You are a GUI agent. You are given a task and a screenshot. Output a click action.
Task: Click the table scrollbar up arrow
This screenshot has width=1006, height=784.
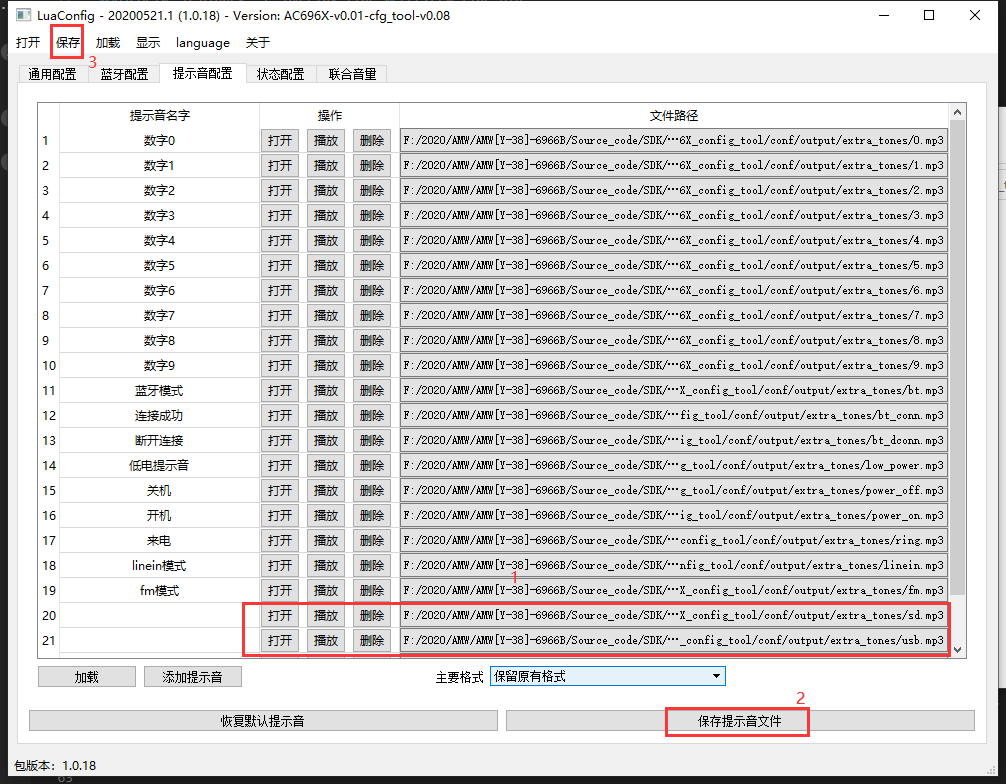pos(957,112)
